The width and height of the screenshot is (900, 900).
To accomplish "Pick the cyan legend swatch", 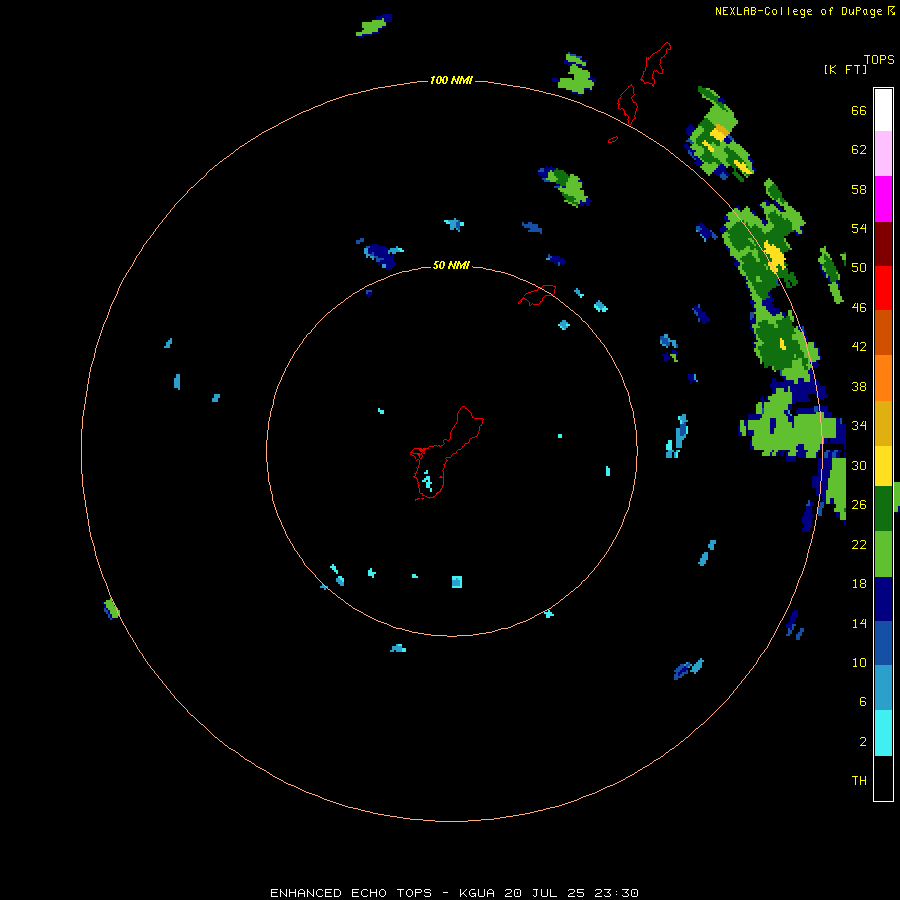I will pyautogui.click(x=883, y=733).
